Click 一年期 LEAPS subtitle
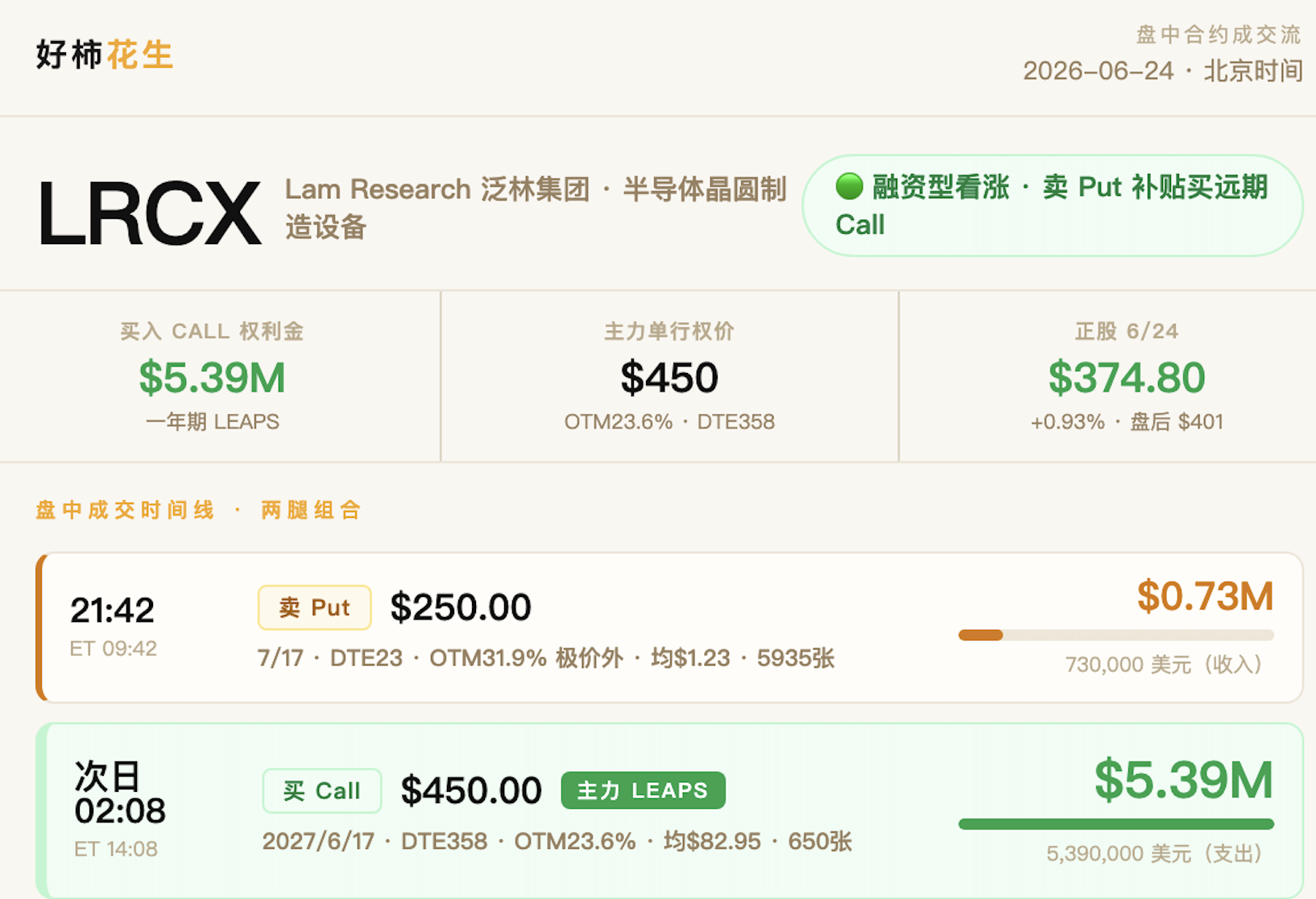This screenshot has height=899, width=1316. 212,421
